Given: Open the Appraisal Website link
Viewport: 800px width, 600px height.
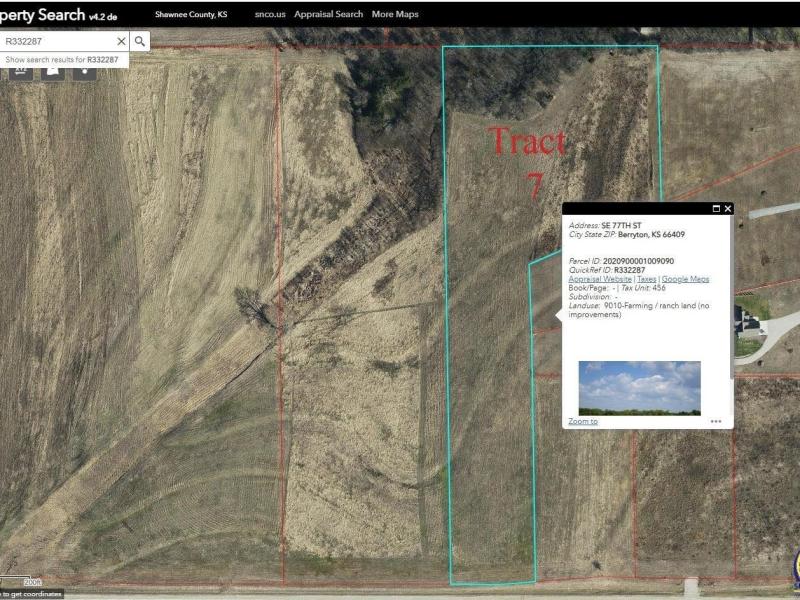Looking at the screenshot, I should 600,279.
